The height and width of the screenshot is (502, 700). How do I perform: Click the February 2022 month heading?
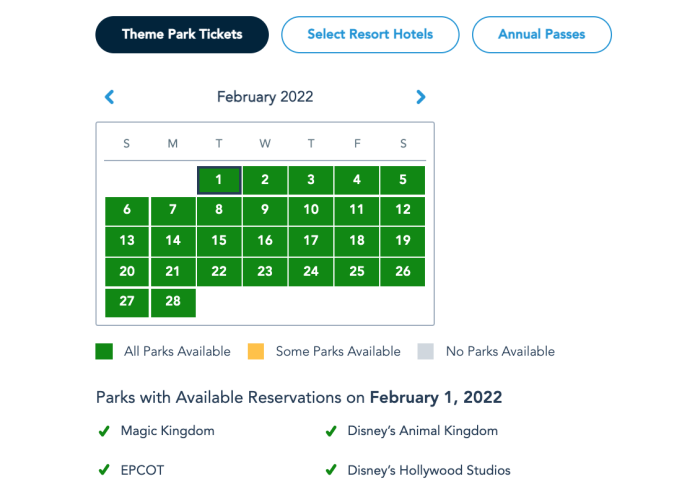tap(265, 97)
